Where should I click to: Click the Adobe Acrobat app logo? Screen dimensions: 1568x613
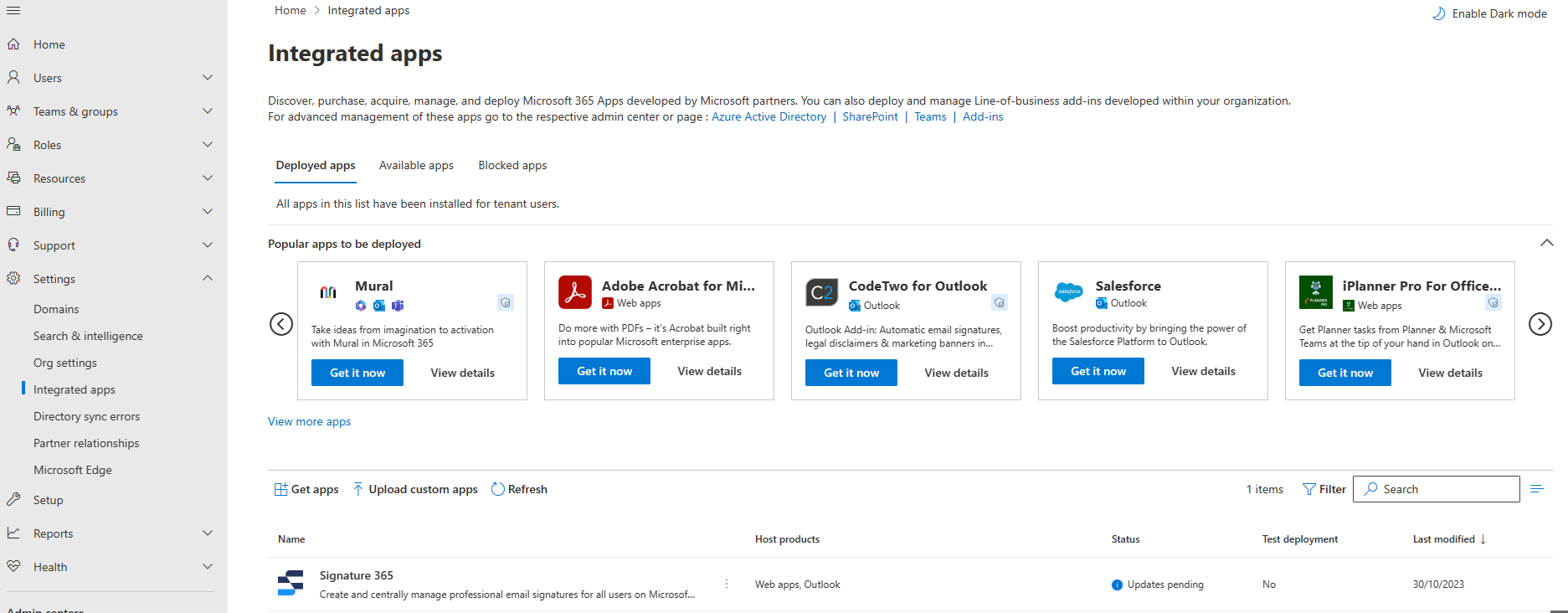[575, 292]
